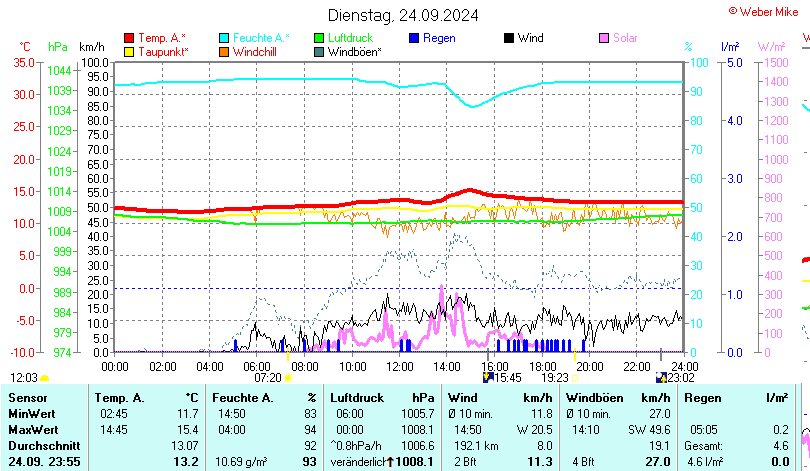Click the yellow Taupunkt legend square
Viewport: 810px width, 471px height.
[x=129, y=52]
